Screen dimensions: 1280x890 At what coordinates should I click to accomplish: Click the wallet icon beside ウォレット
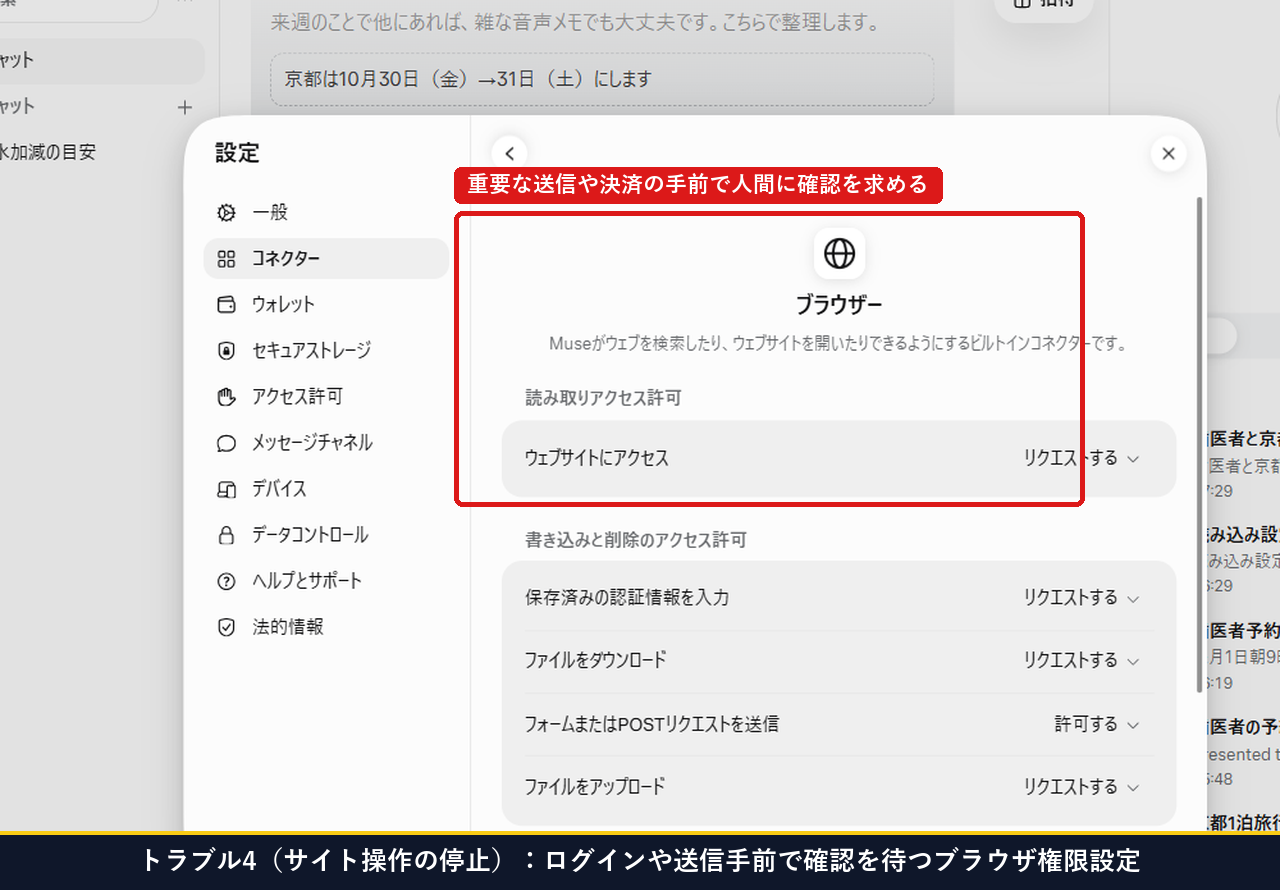[x=226, y=304]
